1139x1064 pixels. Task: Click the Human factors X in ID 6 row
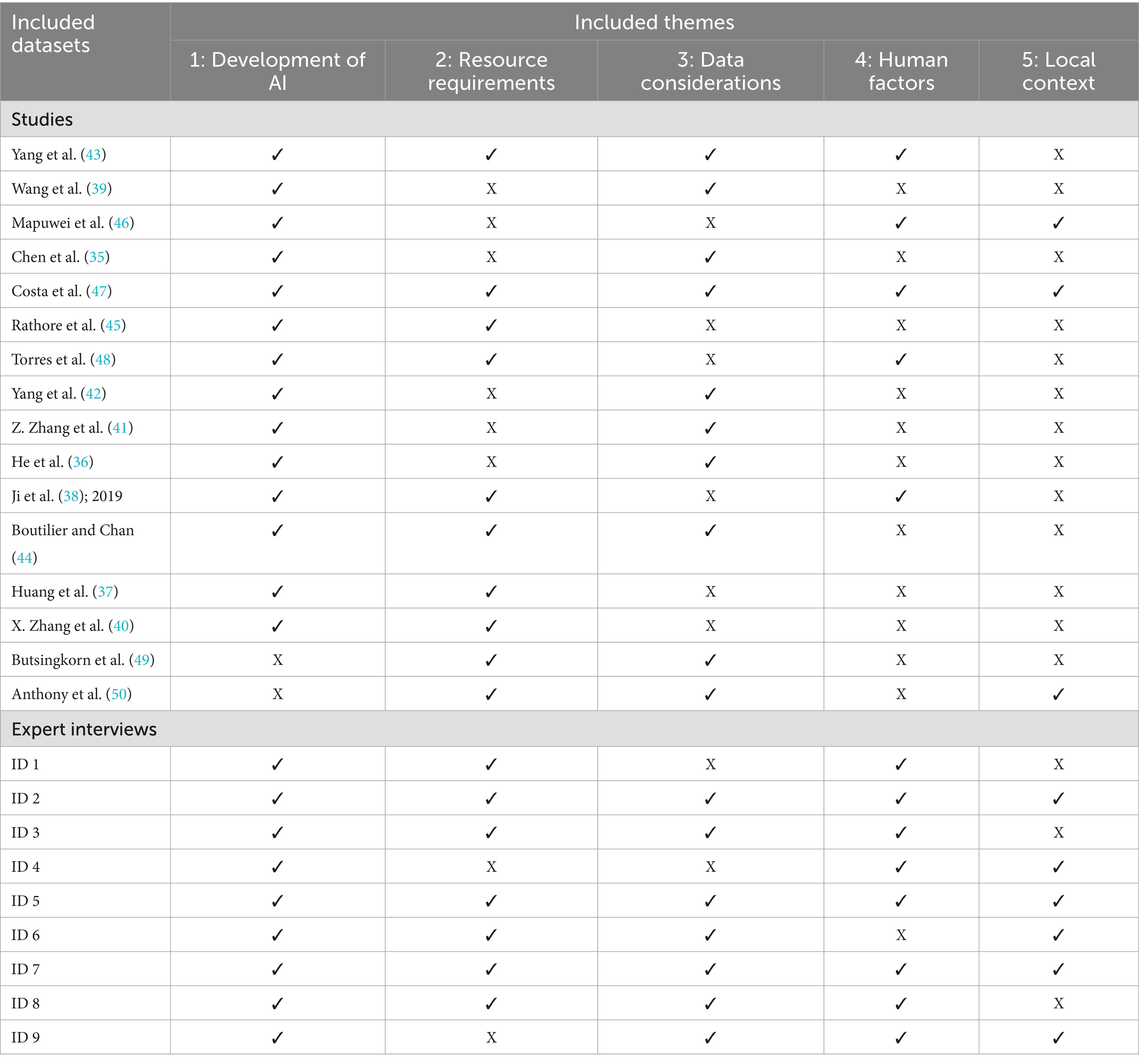(x=901, y=935)
